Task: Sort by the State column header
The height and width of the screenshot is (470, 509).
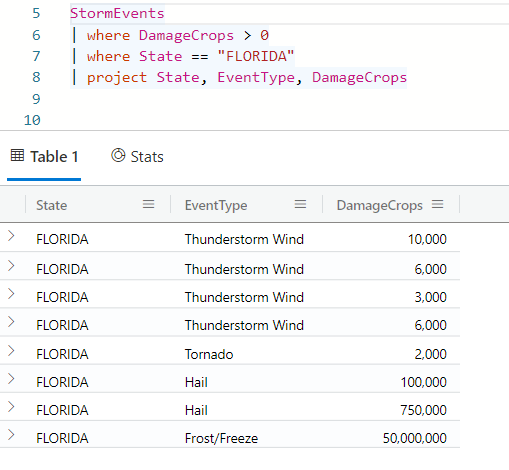Action: tap(52, 205)
